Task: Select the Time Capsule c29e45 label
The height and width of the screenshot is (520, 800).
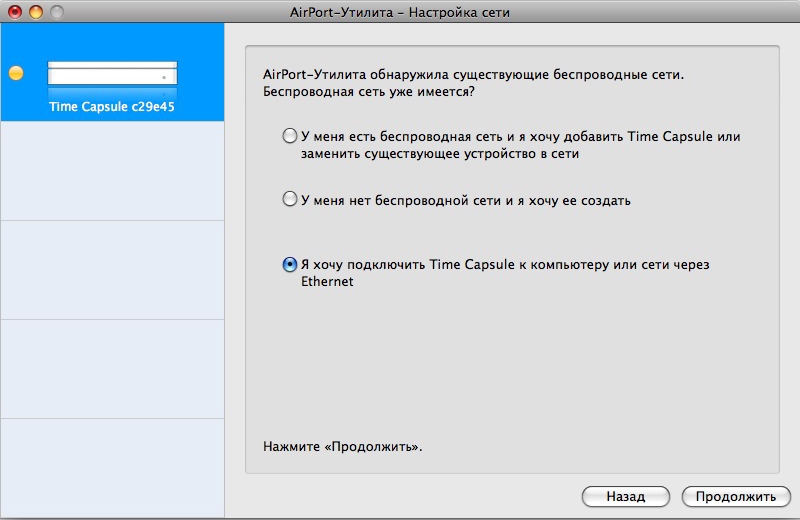Action: click(x=112, y=106)
